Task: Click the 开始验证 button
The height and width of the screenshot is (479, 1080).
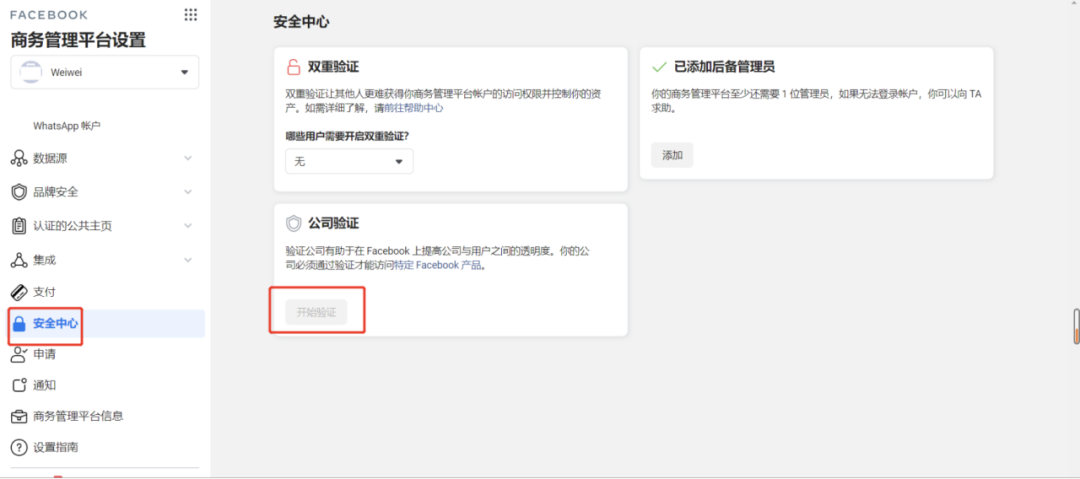Action: tap(316, 312)
